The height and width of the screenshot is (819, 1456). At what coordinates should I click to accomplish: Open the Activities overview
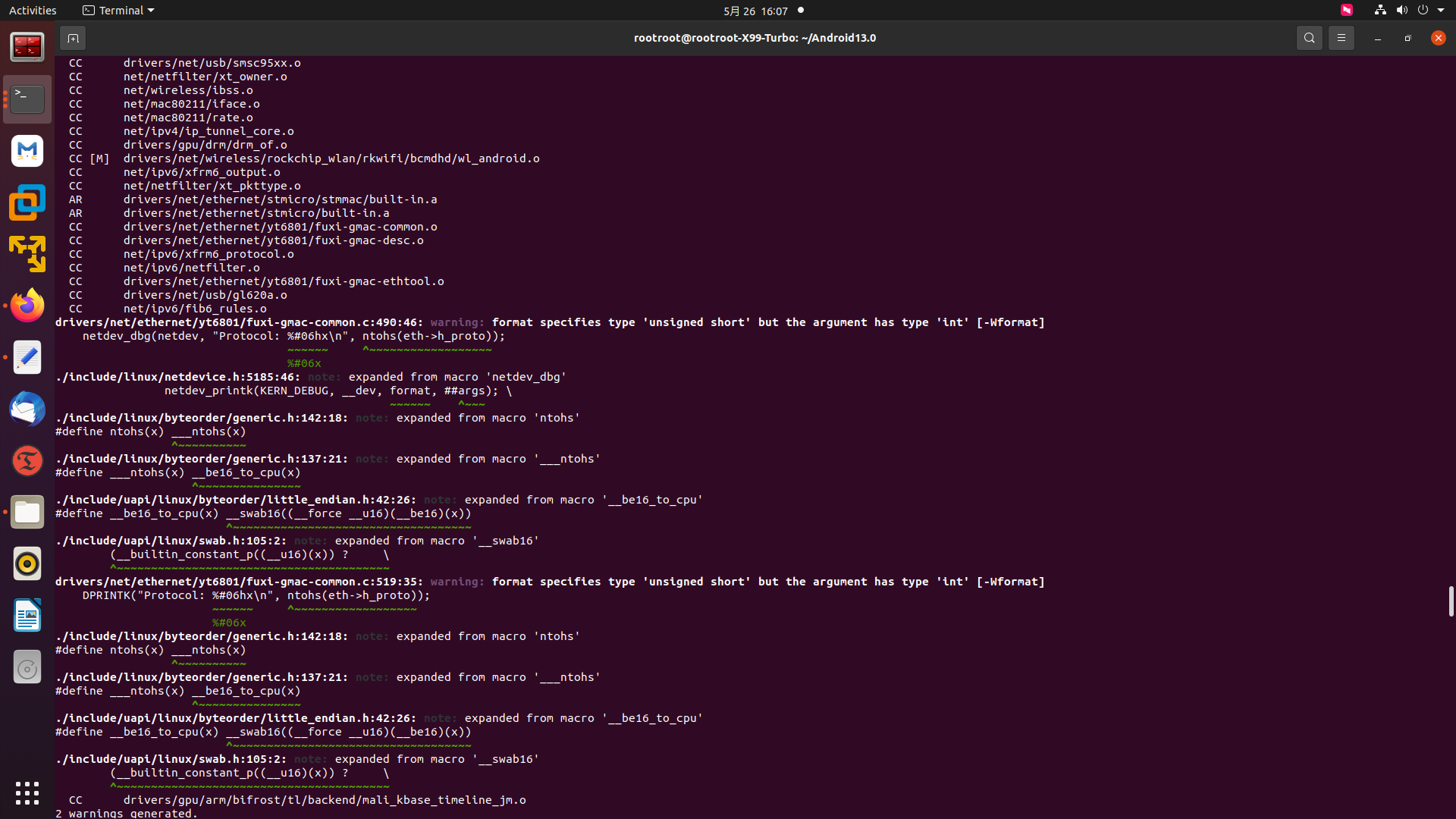[x=33, y=11]
